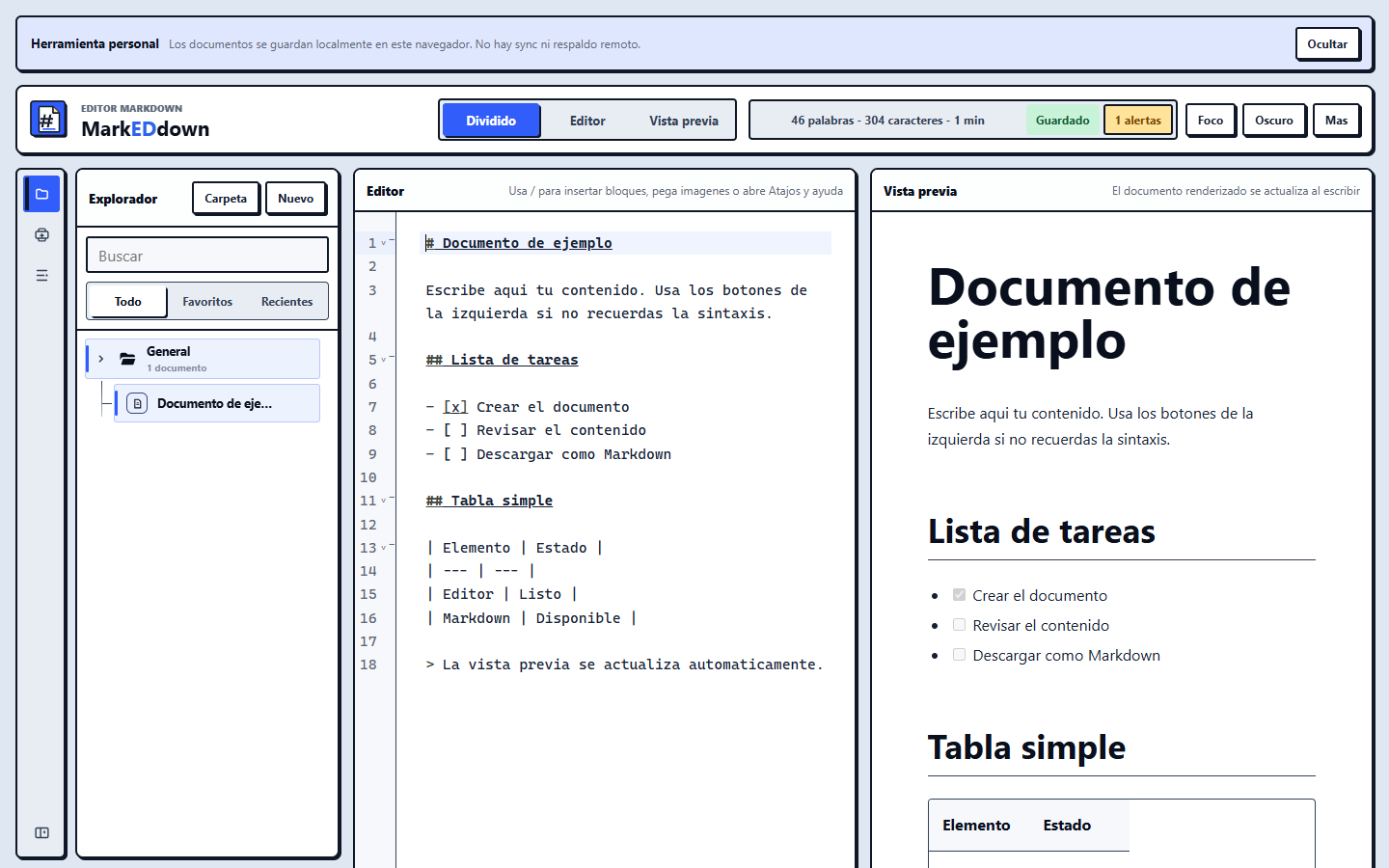Toggle Oscuro dark theme

tap(1274, 121)
